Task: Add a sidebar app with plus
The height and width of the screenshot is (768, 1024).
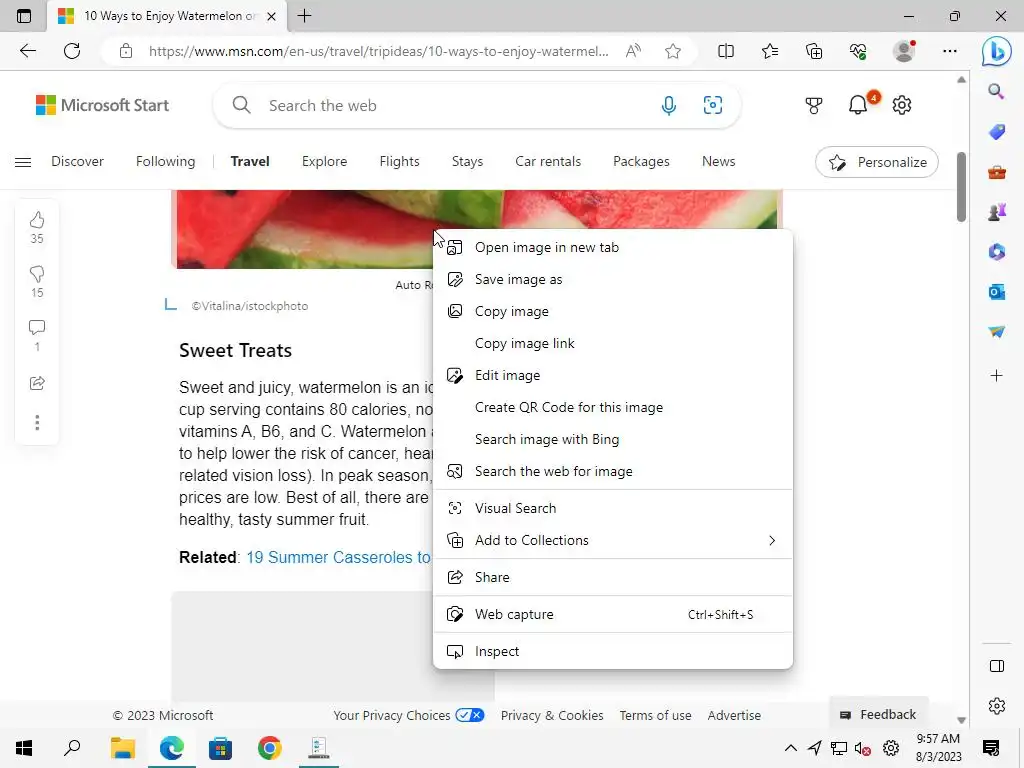Action: (x=996, y=376)
